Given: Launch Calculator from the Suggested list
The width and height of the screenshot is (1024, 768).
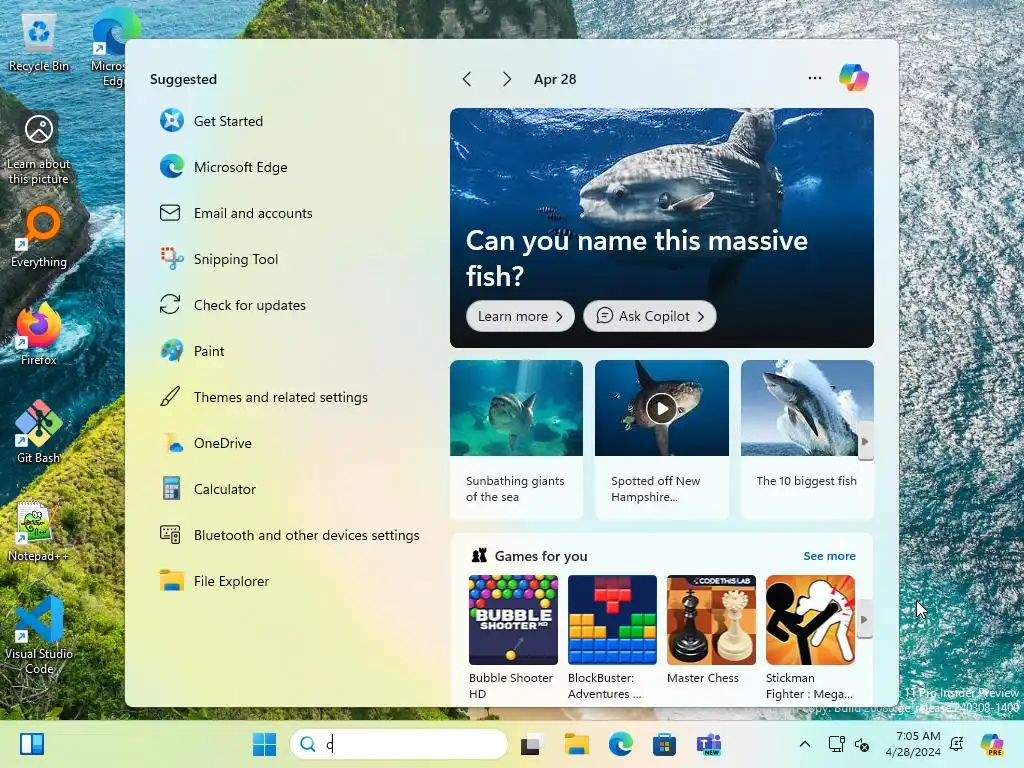Looking at the screenshot, I should 208,489.
